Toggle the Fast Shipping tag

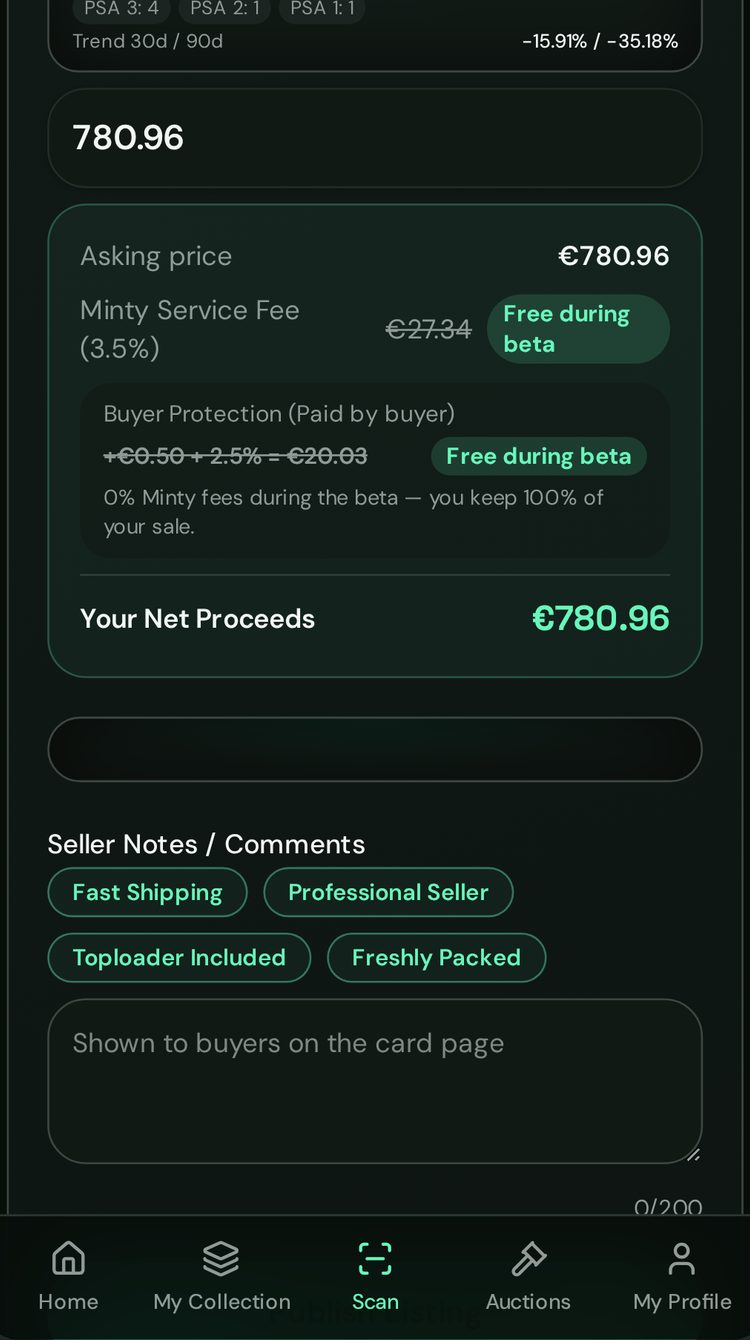click(147, 892)
